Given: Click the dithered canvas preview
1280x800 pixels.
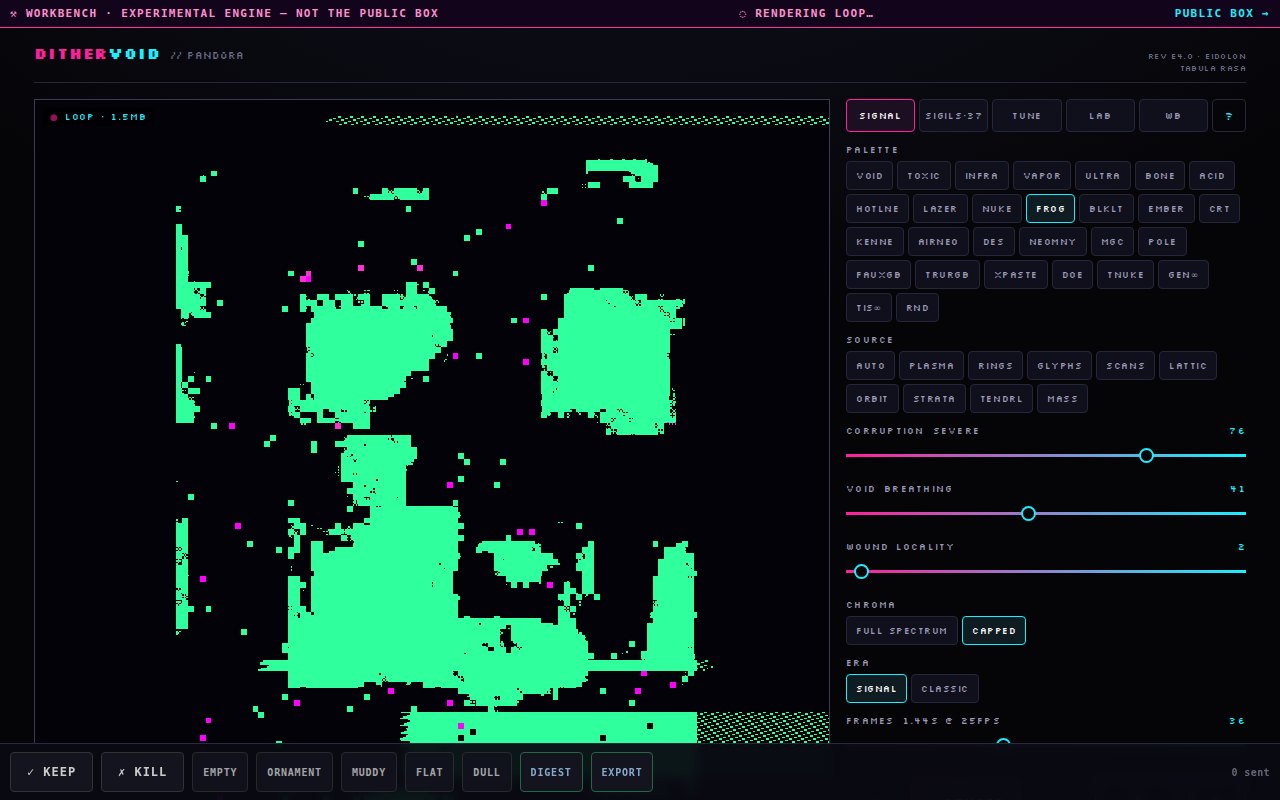Looking at the screenshot, I should [x=432, y=421].
